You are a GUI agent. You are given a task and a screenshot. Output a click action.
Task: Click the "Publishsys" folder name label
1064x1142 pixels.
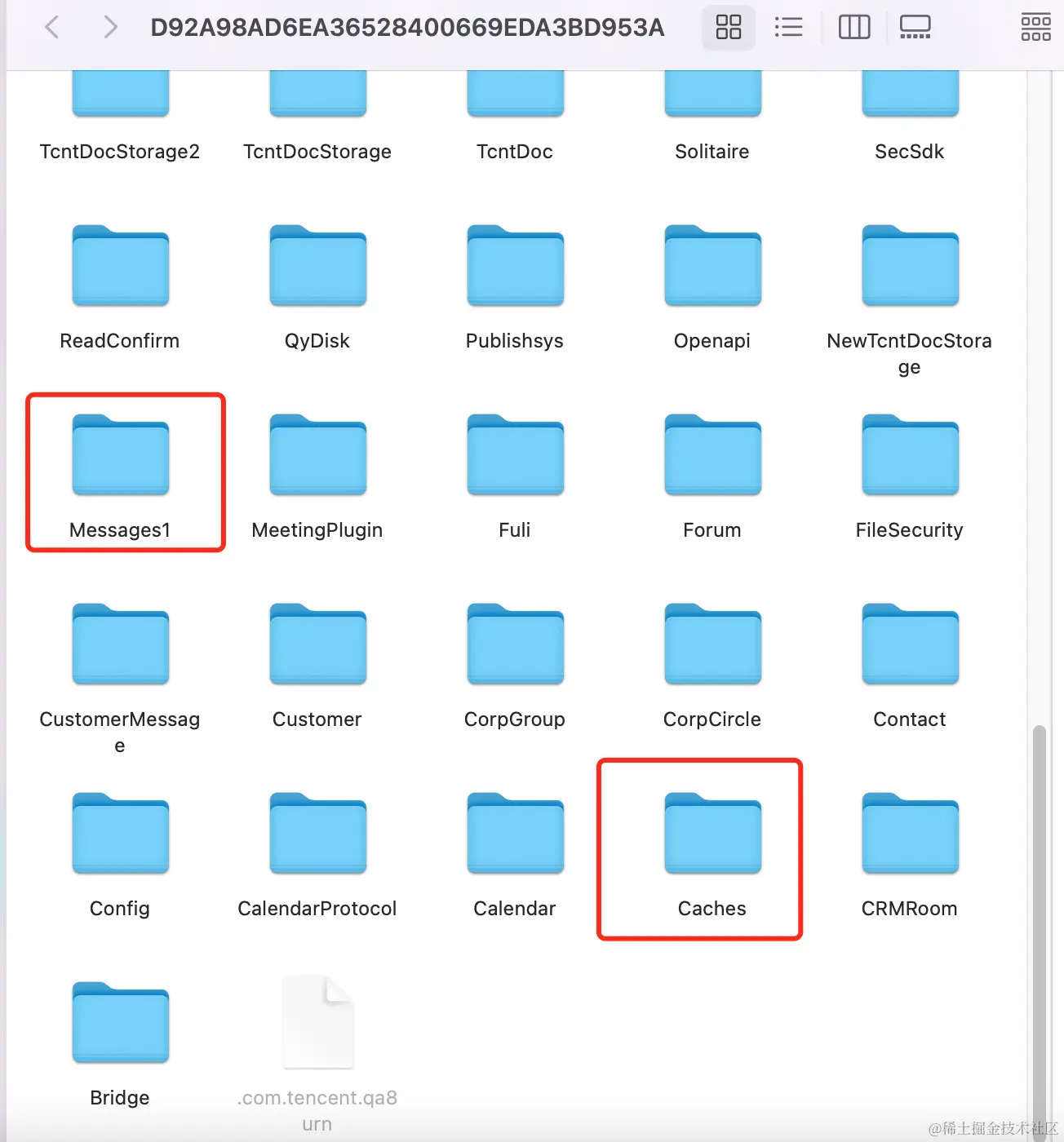pyautogui.click(x=515, y=341)
